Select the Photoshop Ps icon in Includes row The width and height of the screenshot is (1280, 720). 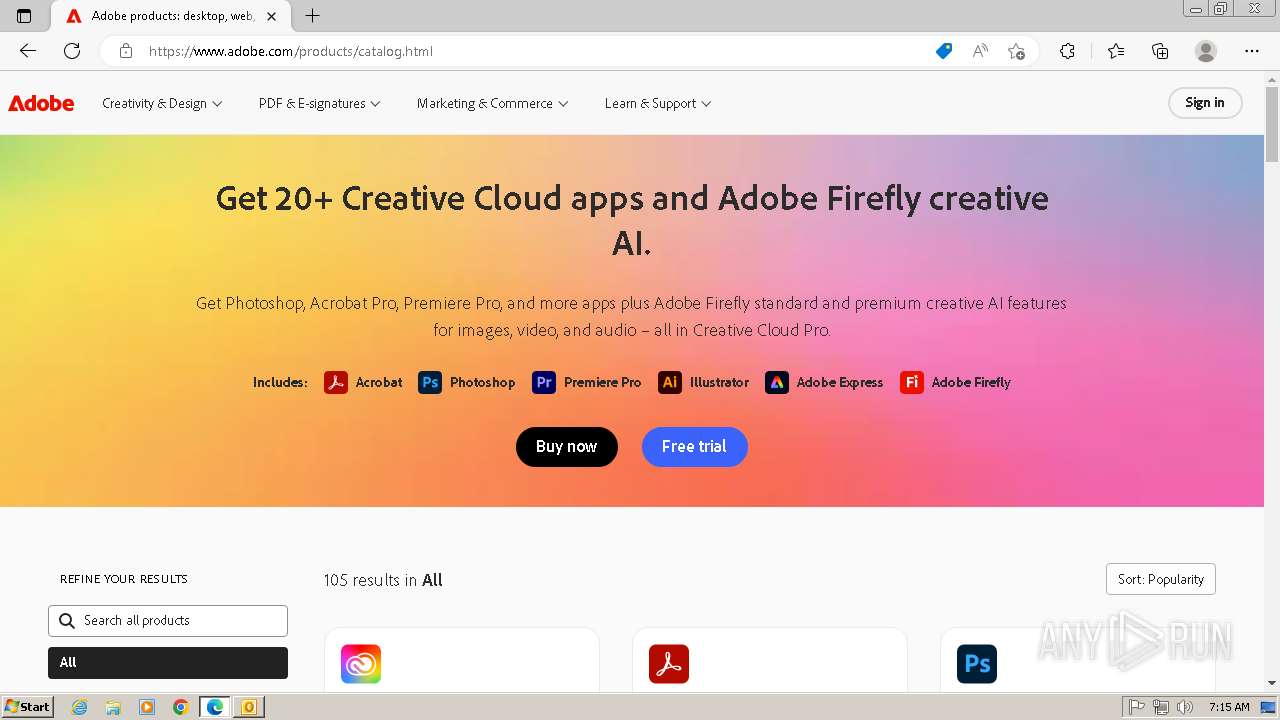[x=430, y=382]
